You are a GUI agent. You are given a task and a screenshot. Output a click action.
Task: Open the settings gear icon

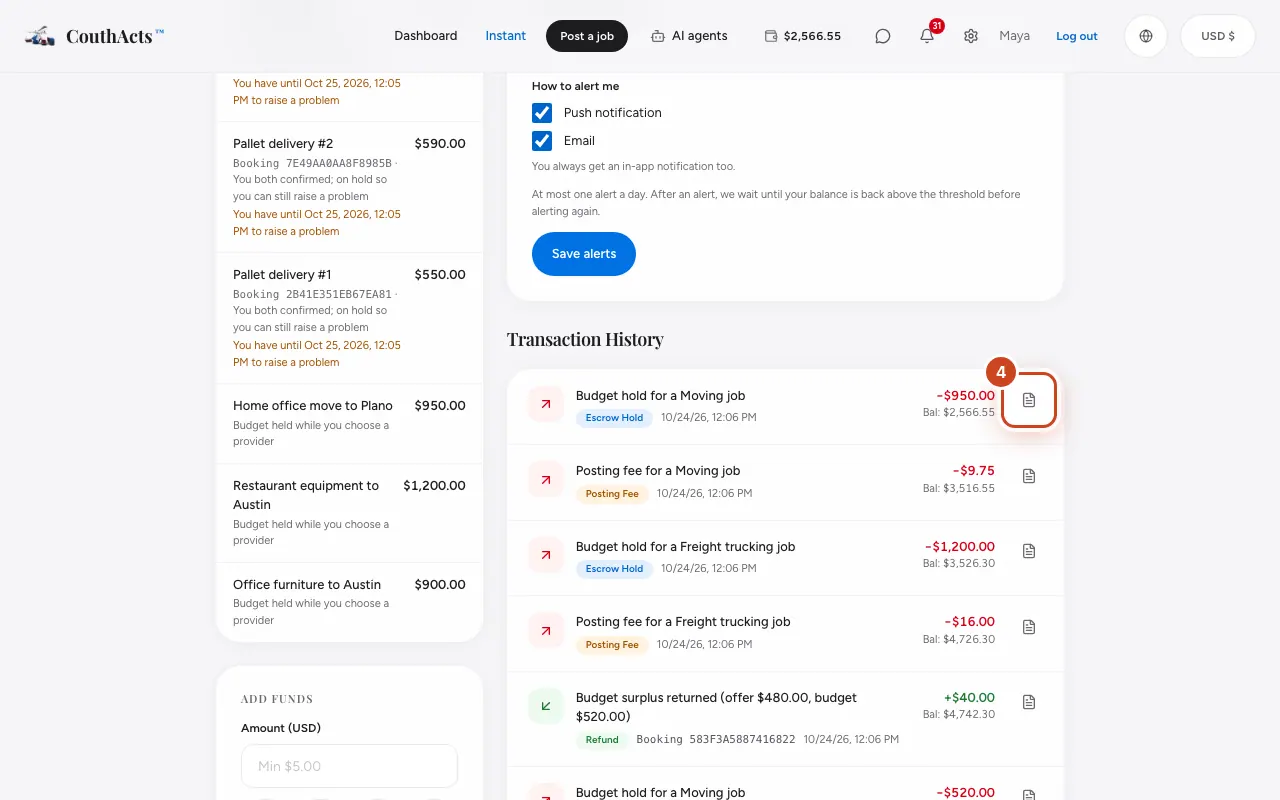click(x=971, y=36)
